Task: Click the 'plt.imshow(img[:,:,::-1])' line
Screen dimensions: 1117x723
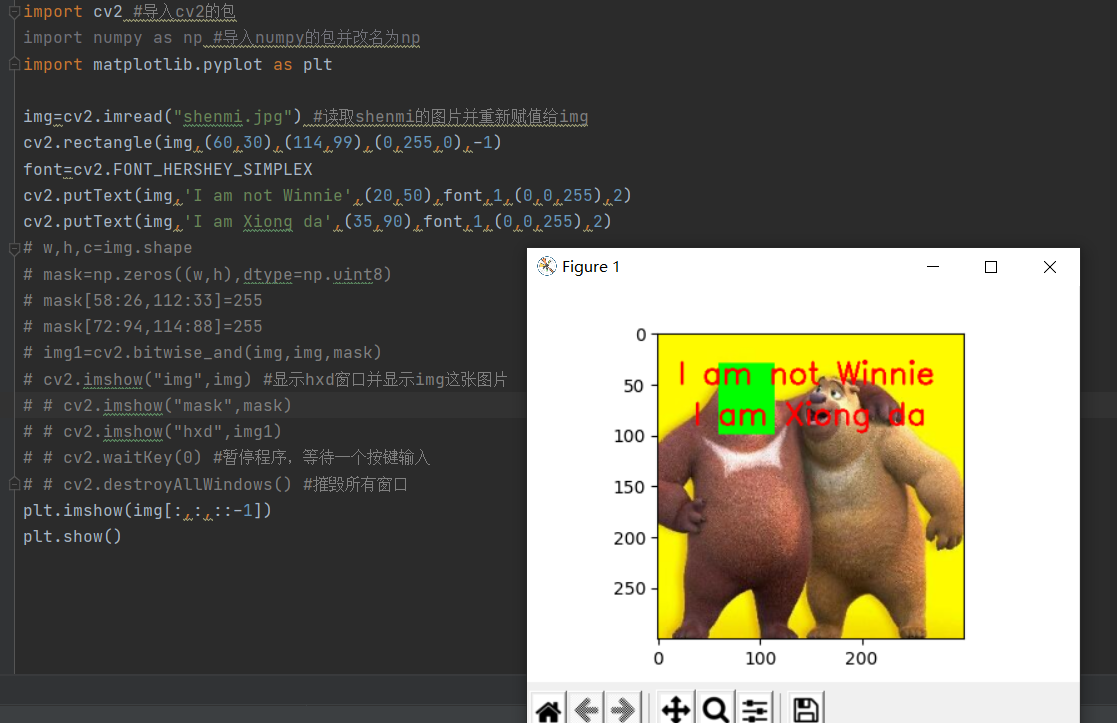Action: [147, 511]
